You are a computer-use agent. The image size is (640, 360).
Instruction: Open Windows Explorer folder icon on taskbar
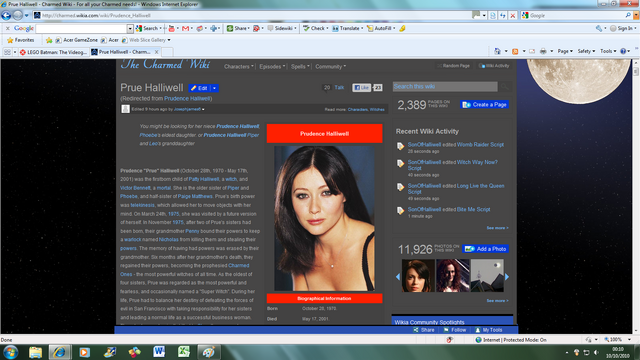(35, 352)
